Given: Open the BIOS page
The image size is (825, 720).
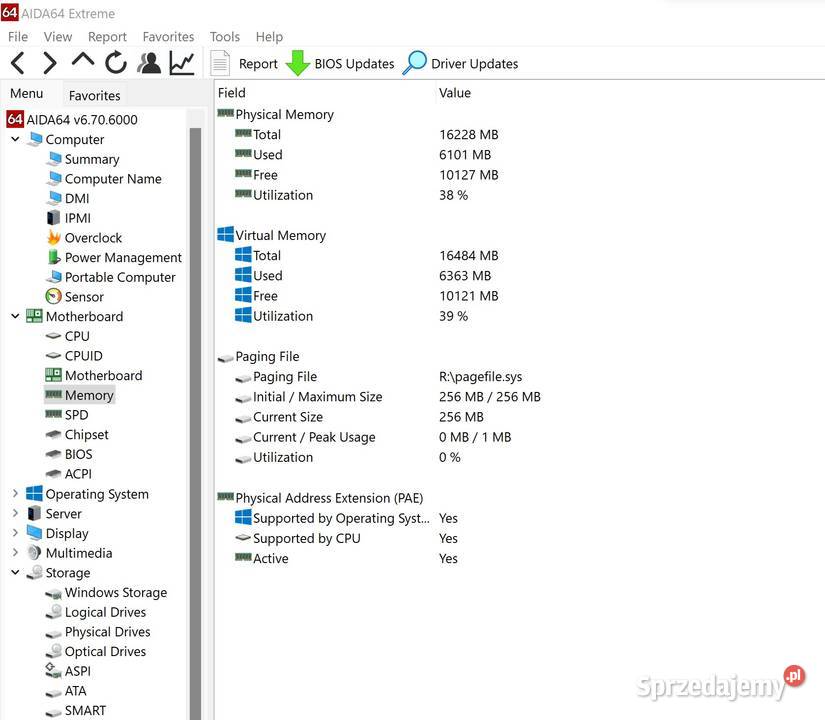Looking at the screenshot, I should click(x=78, y=454).
